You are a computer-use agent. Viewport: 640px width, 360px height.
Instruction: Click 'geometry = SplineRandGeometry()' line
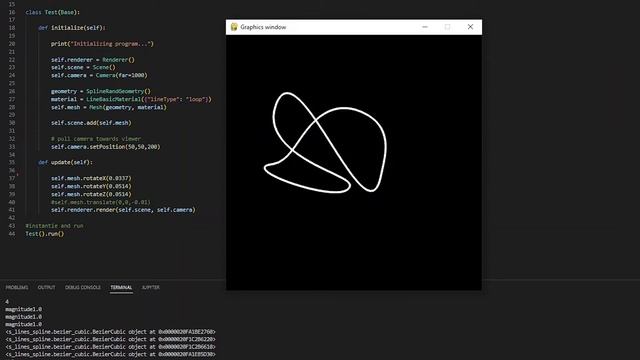pos(101,91)
